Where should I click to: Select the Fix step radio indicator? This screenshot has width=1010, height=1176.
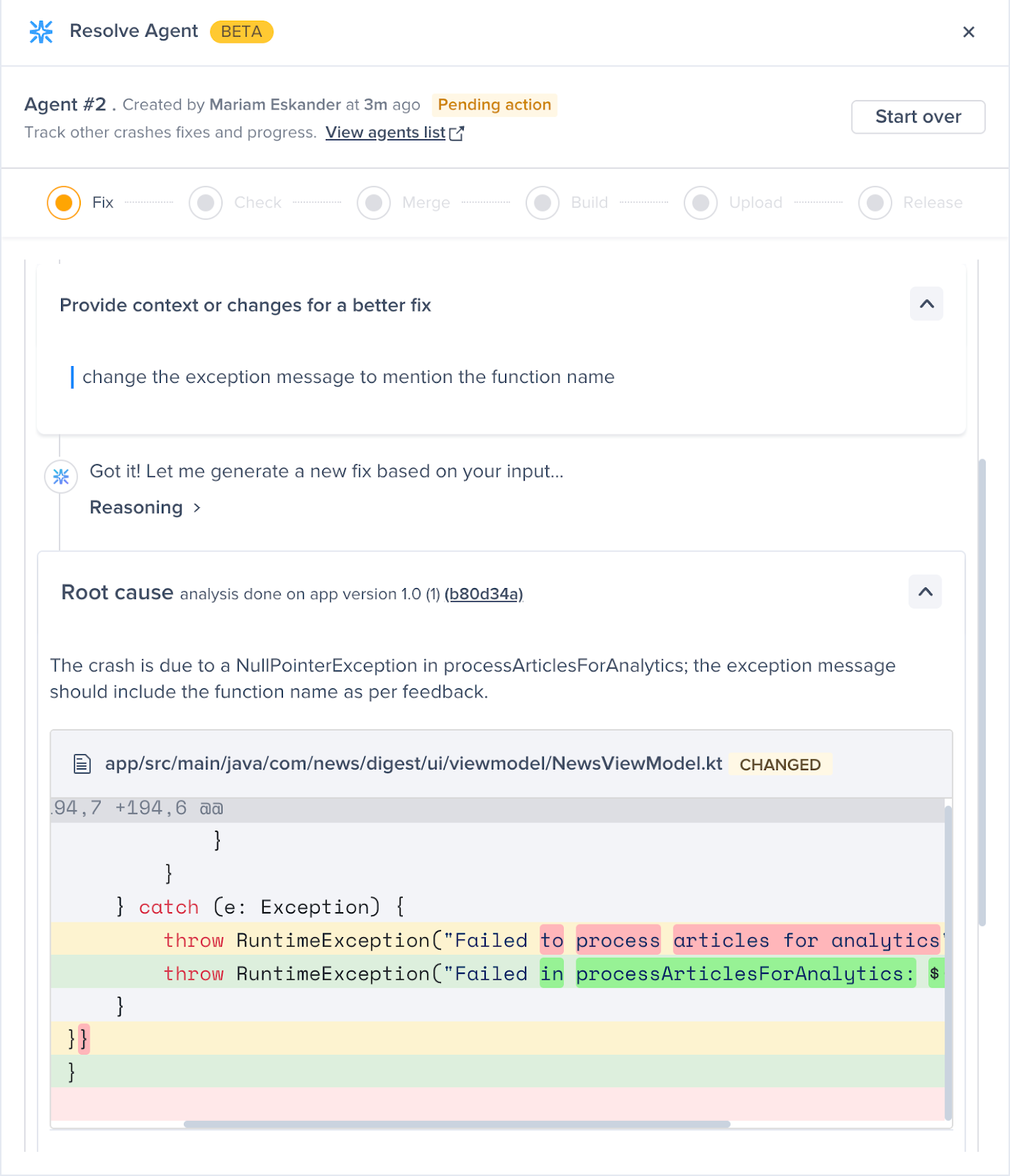click(x=64, y=203)
